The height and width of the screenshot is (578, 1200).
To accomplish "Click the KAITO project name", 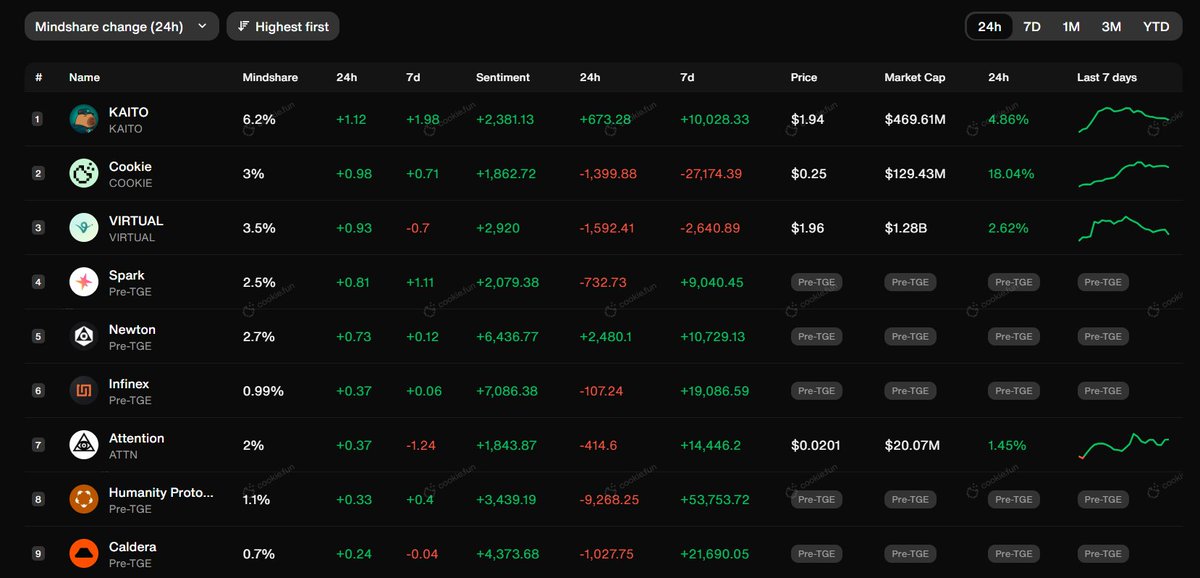I will (x=129, y=112).
